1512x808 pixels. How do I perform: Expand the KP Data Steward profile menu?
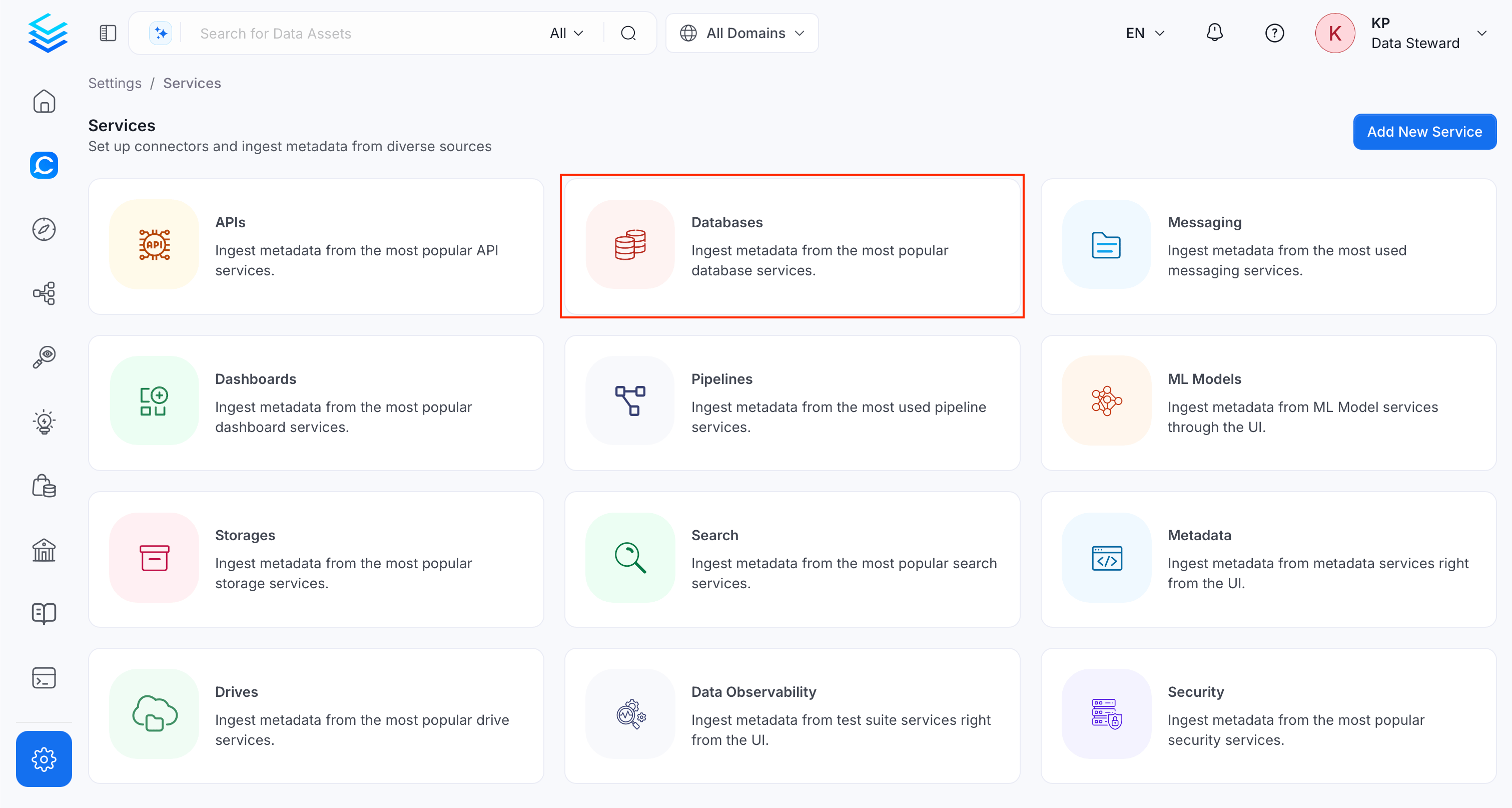(x=1481, y=33)
